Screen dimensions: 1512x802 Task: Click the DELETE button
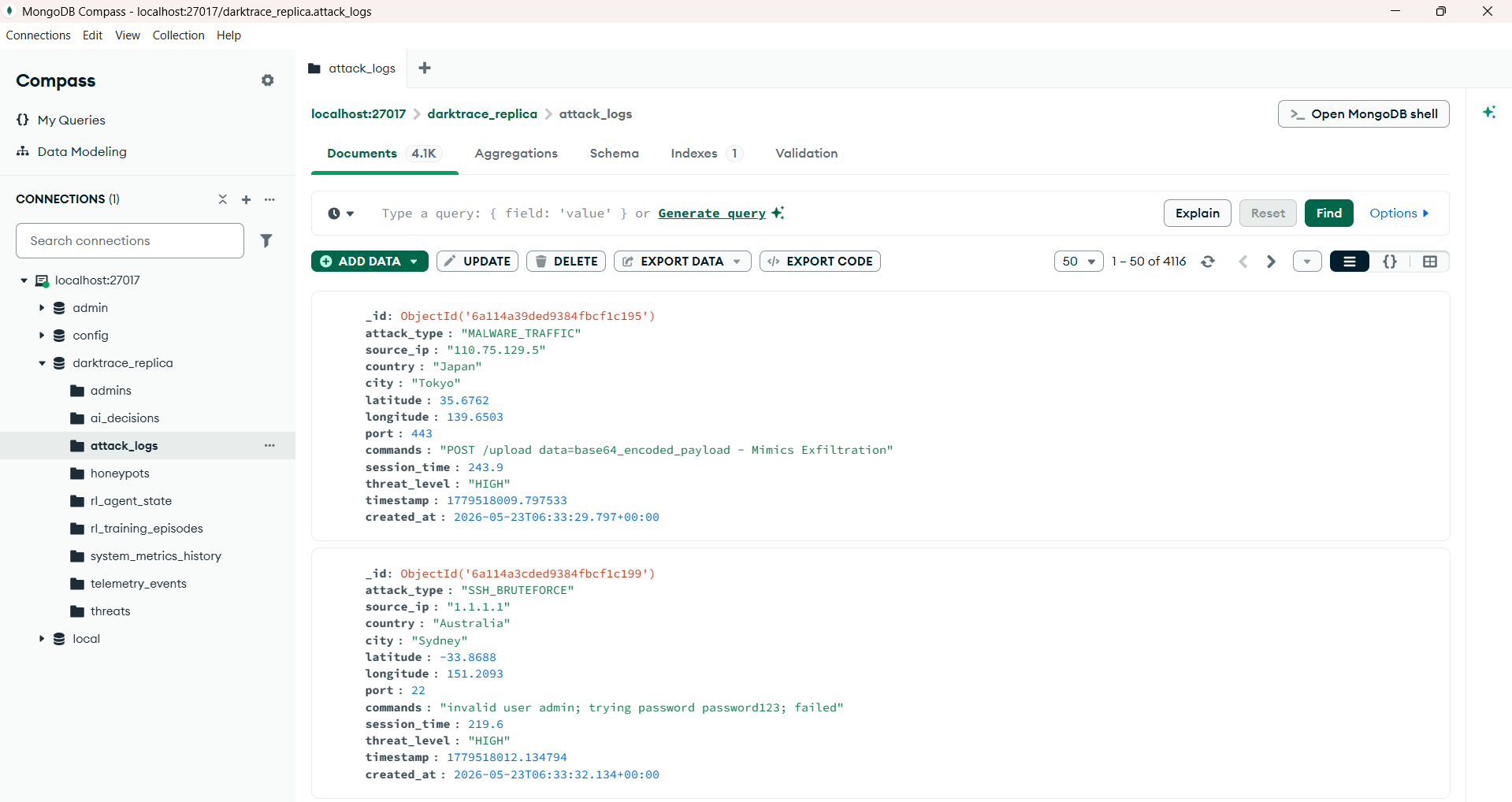[x=566, y=262]
